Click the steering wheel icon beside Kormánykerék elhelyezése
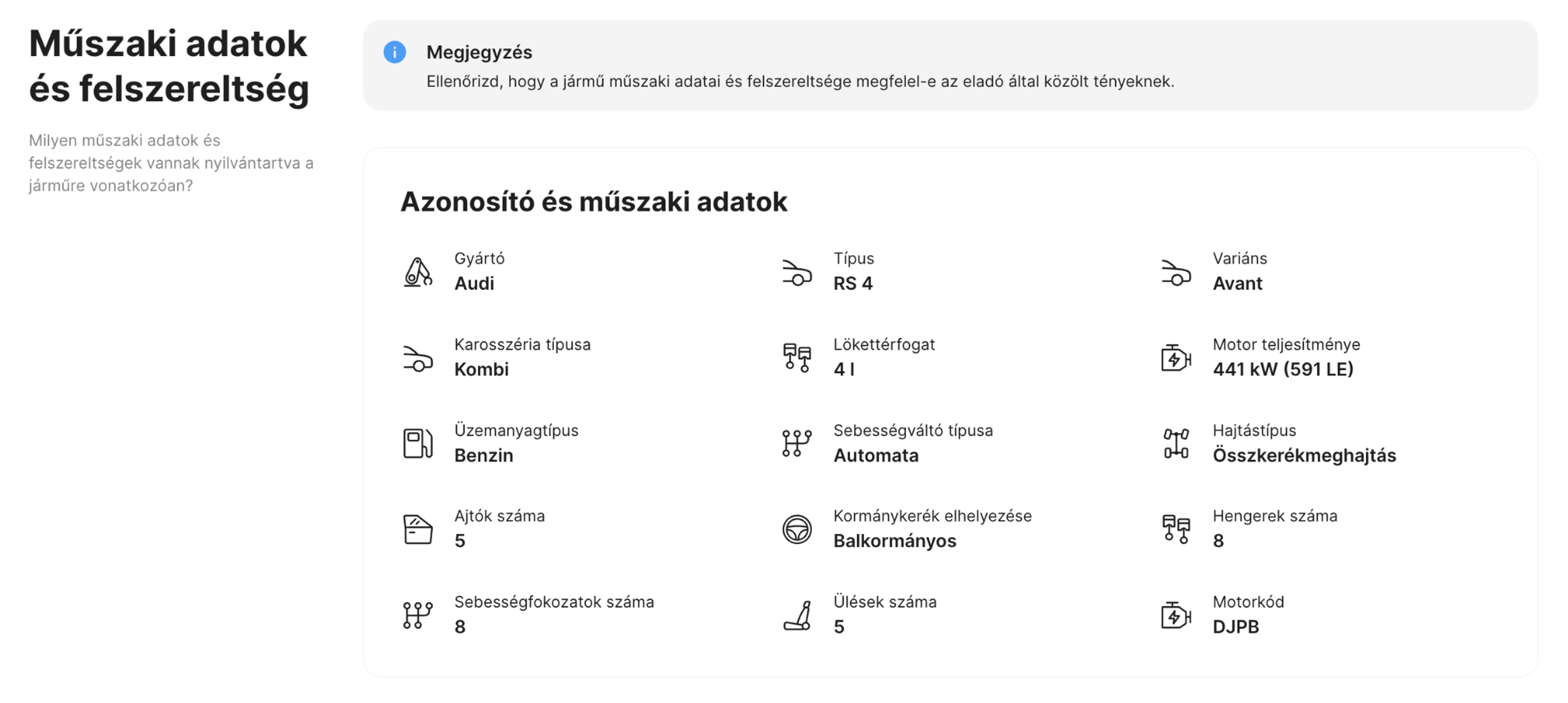Viewport: 1568px width, 703px height. pyautogui.click(x=797, y=529)
